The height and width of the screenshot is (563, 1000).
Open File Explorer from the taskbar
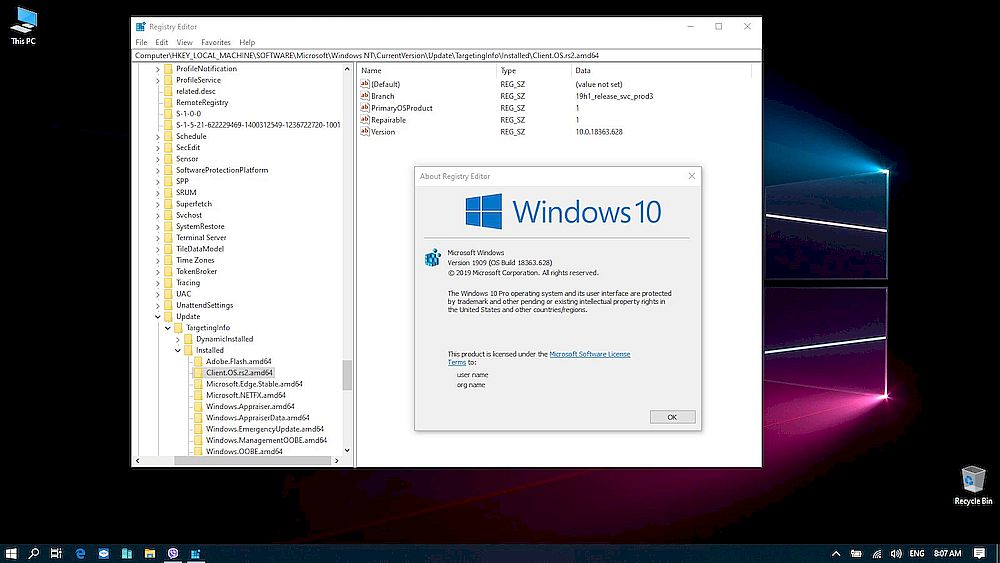click(x=150, y=553)
